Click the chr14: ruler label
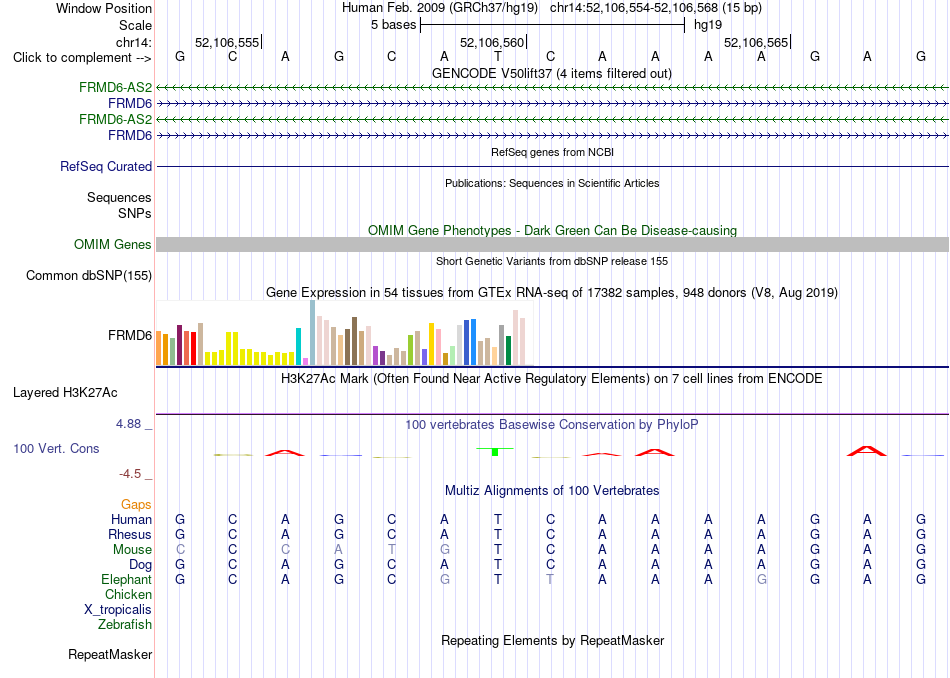This screenshot has height=678, width=950. pos(133,42)
